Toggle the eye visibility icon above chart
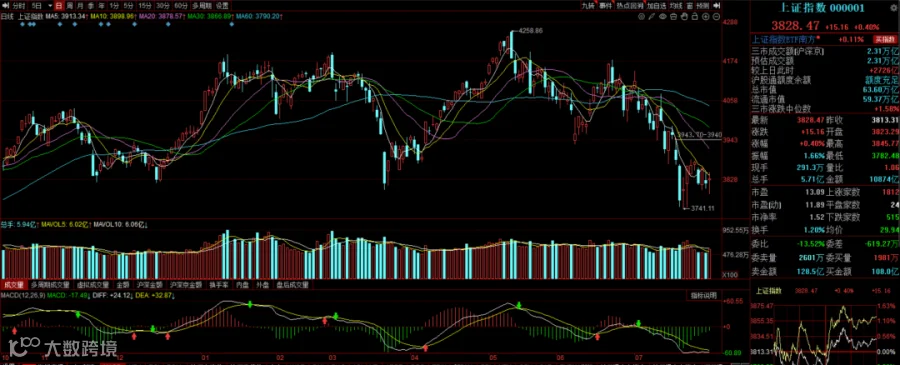 pyautogui.click(x=662, y=17)
